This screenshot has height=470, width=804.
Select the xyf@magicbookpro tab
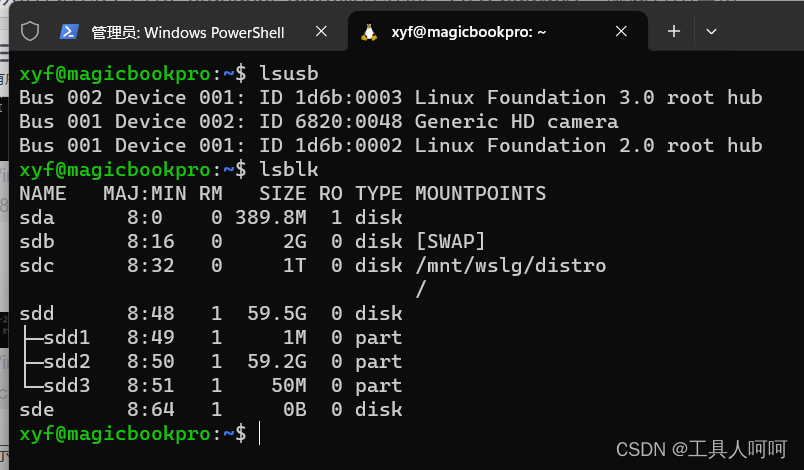[x=469, y=32]
